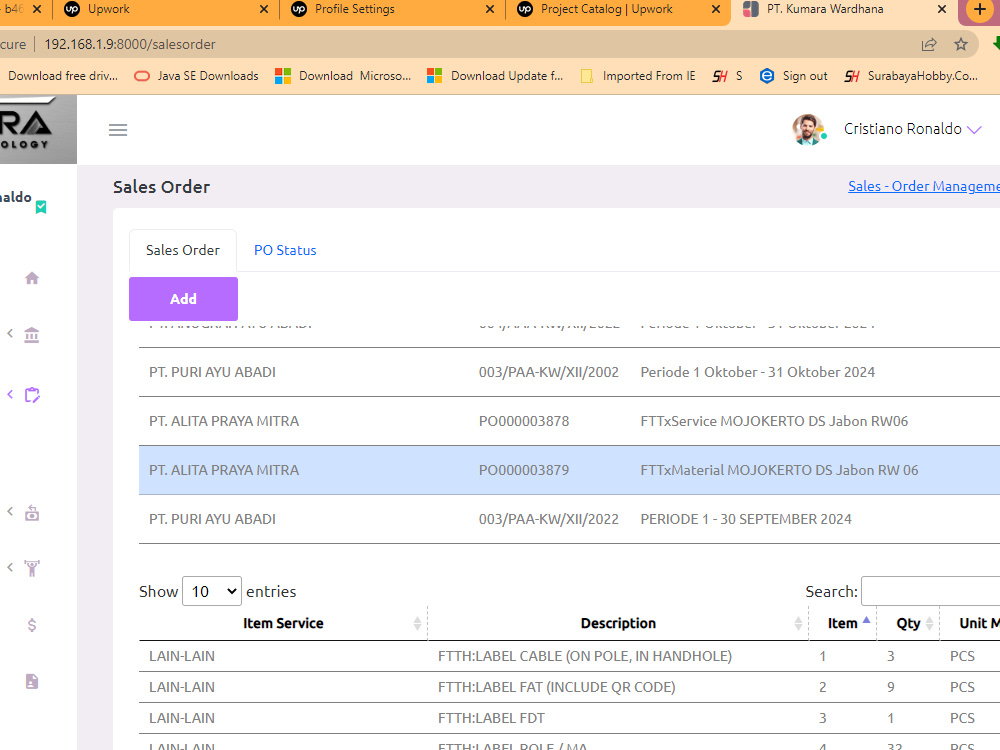Open SurabayaHobby.Co... bookmark
1000x750 pixels.
coord(911,76)
